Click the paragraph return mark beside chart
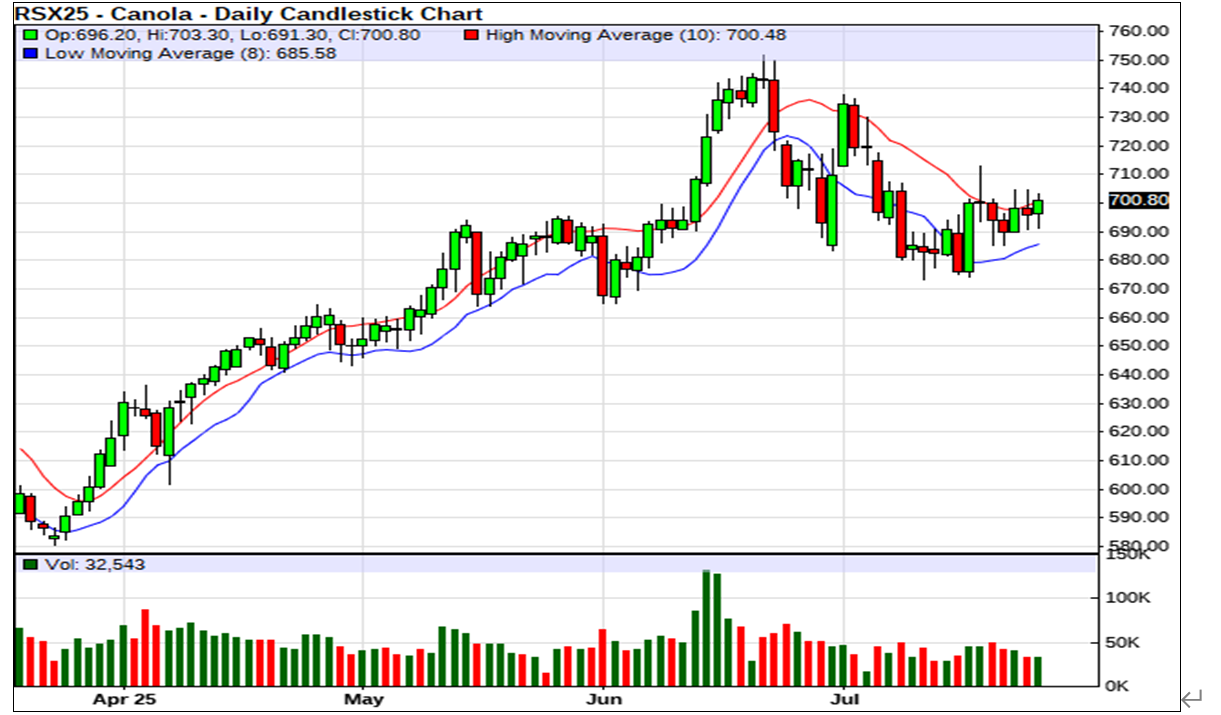1221x715 pixels. 1190,697
